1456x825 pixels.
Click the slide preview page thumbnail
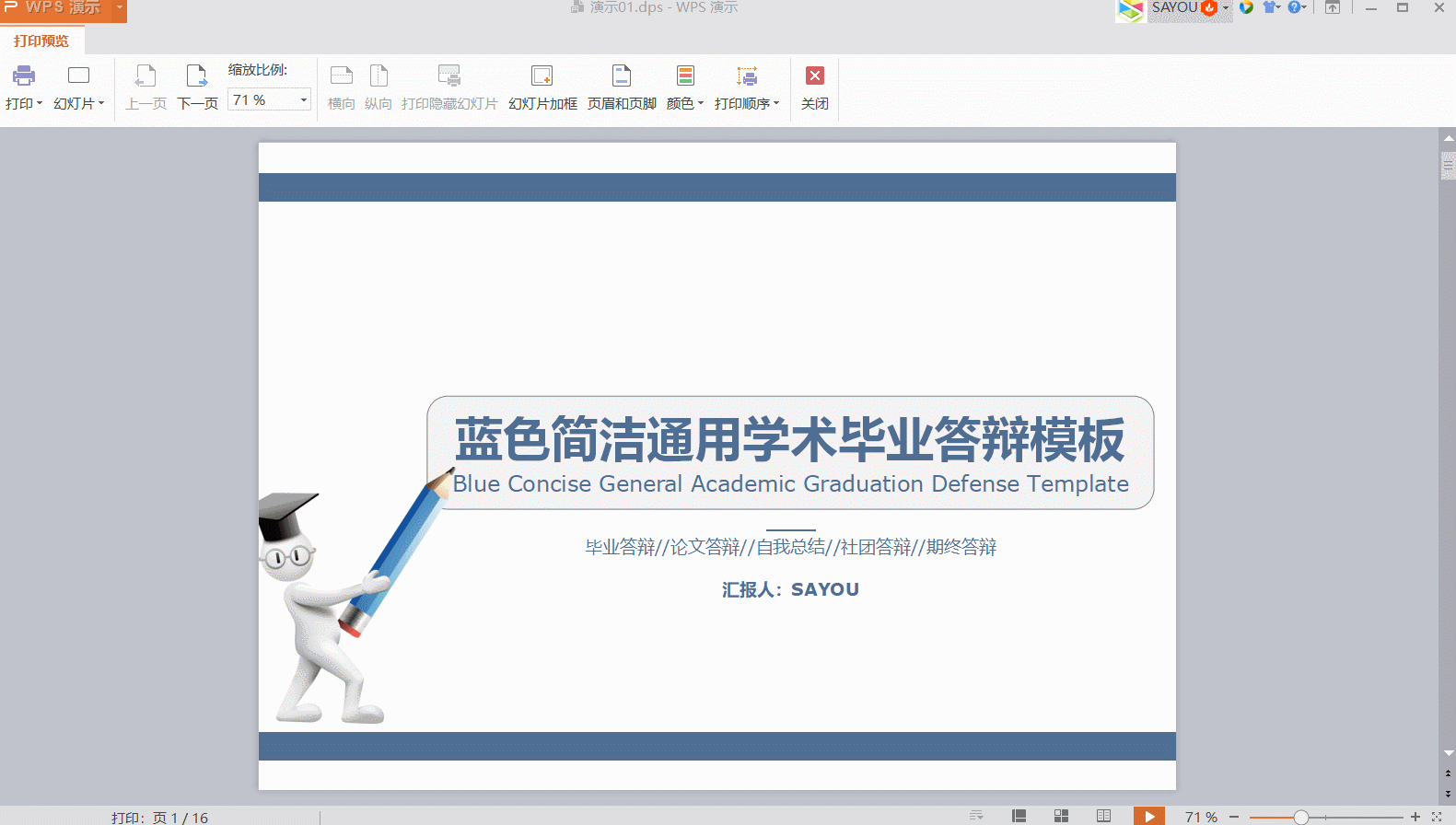coord(716,466)
